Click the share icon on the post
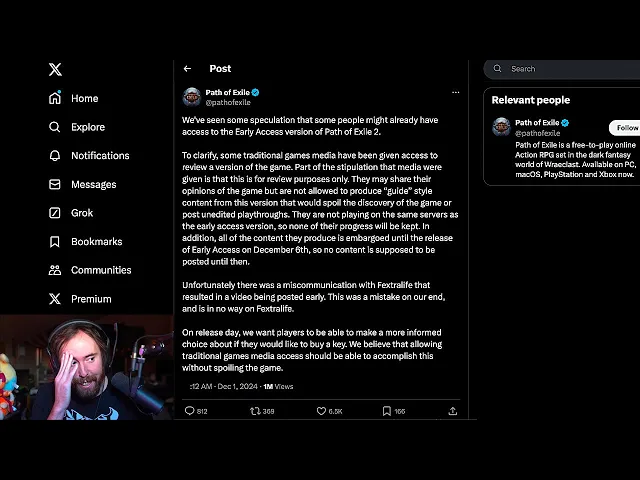The width and height of the screenshot is (640, 480). (x=452, y=411)
